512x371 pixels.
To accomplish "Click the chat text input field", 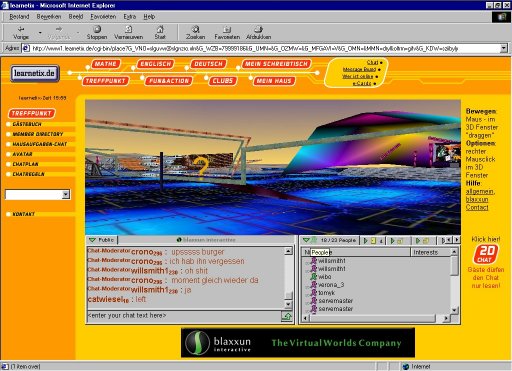I will pyautogui.click(x=184, y=316).
